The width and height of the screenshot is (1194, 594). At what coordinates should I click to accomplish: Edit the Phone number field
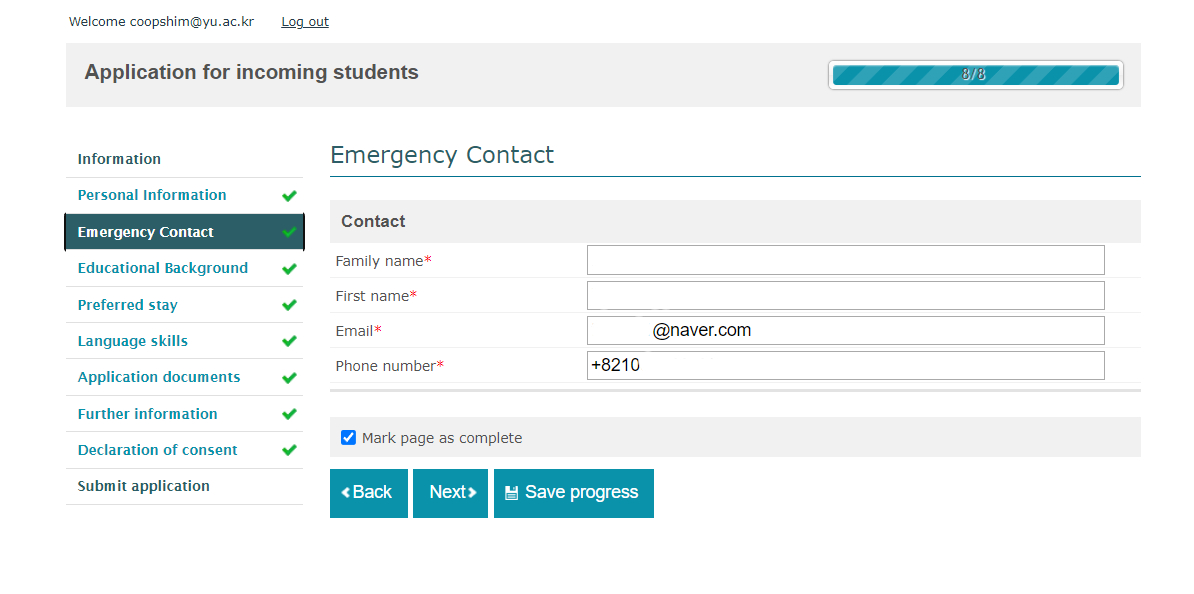(x=845, y=366)
